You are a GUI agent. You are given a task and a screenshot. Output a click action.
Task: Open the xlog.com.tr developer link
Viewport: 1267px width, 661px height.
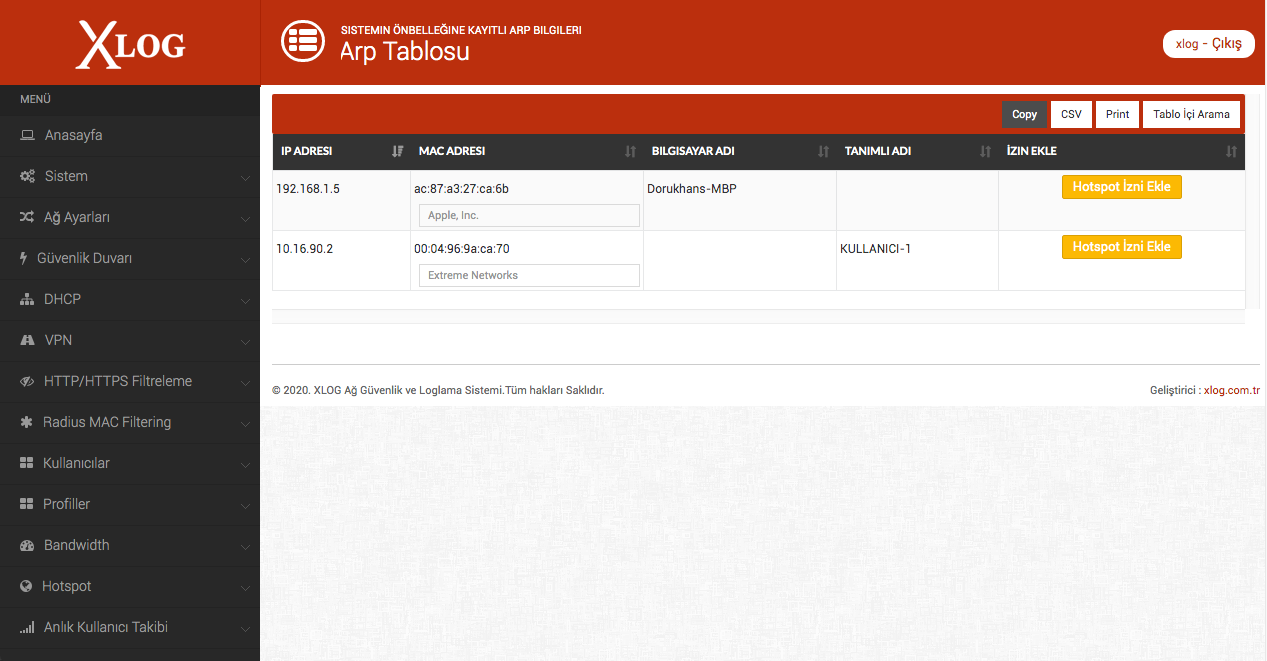click(1231, 390)
